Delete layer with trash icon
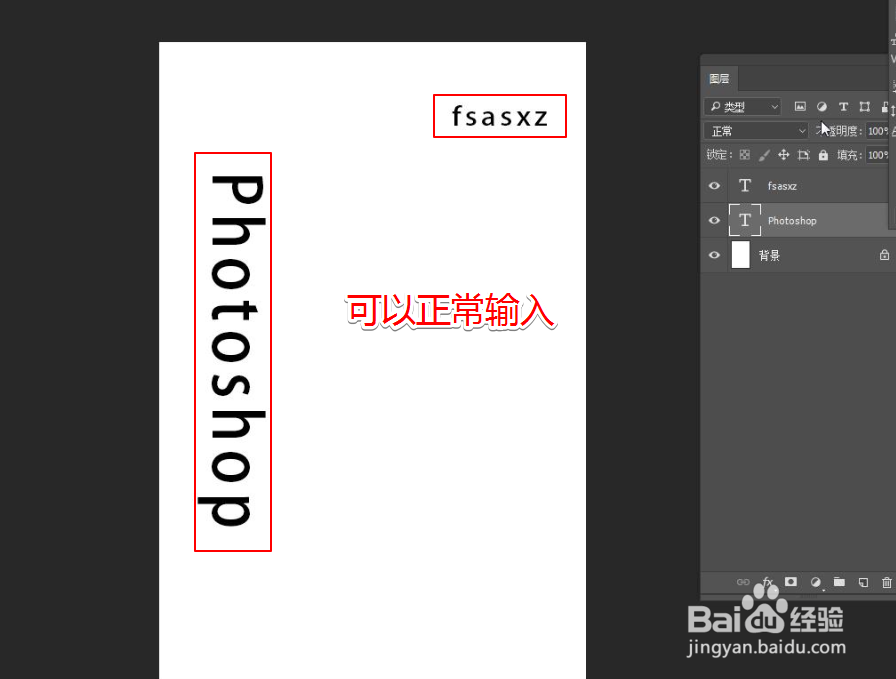 point(886,582)
